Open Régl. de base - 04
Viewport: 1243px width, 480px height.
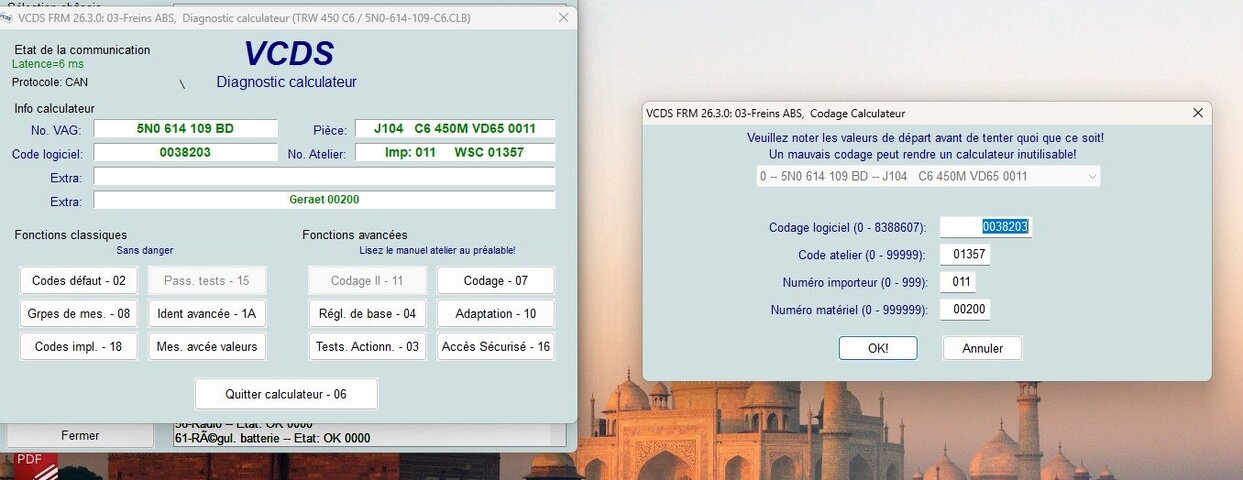point(367,313)
